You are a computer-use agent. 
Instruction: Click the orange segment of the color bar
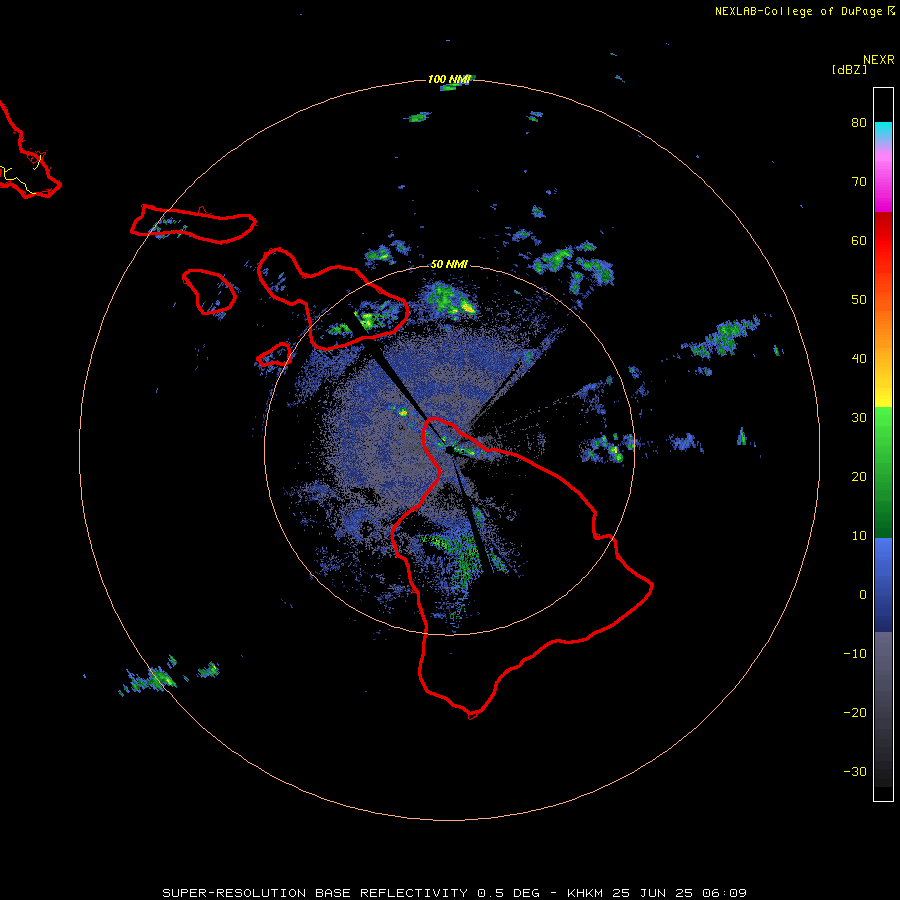[x=883, y=339]
